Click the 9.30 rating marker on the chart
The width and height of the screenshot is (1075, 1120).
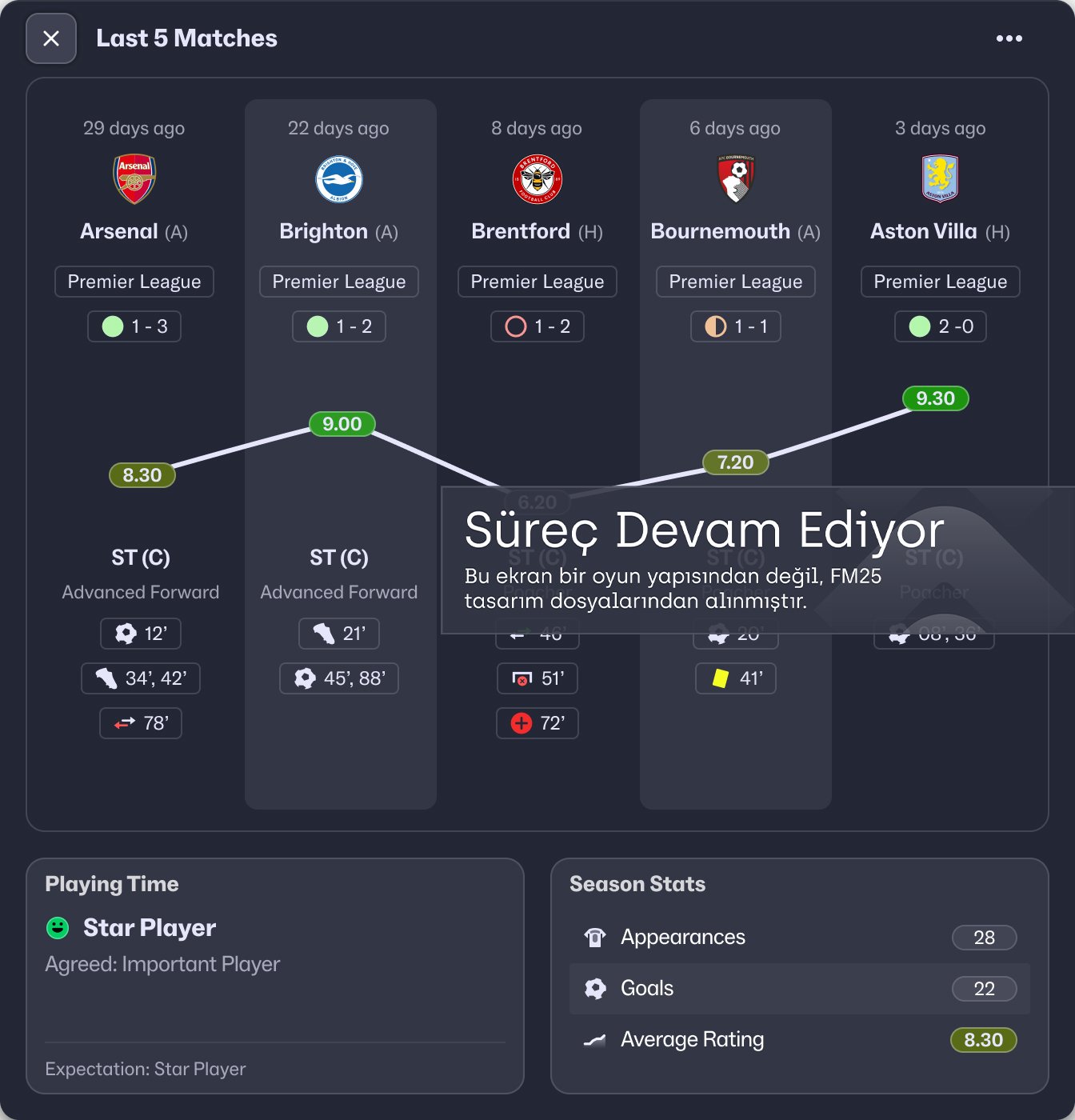[936, 398]
